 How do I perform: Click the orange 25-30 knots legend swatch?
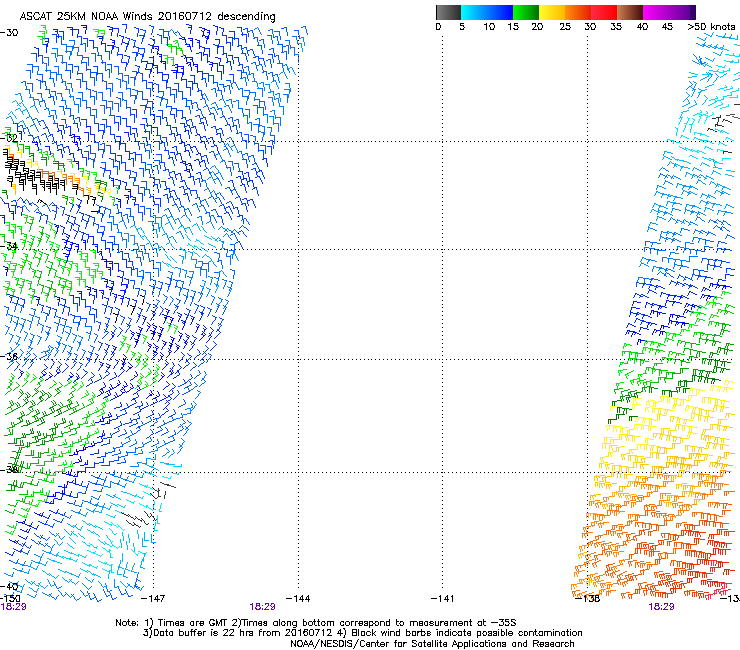click(x=578, y=12)
